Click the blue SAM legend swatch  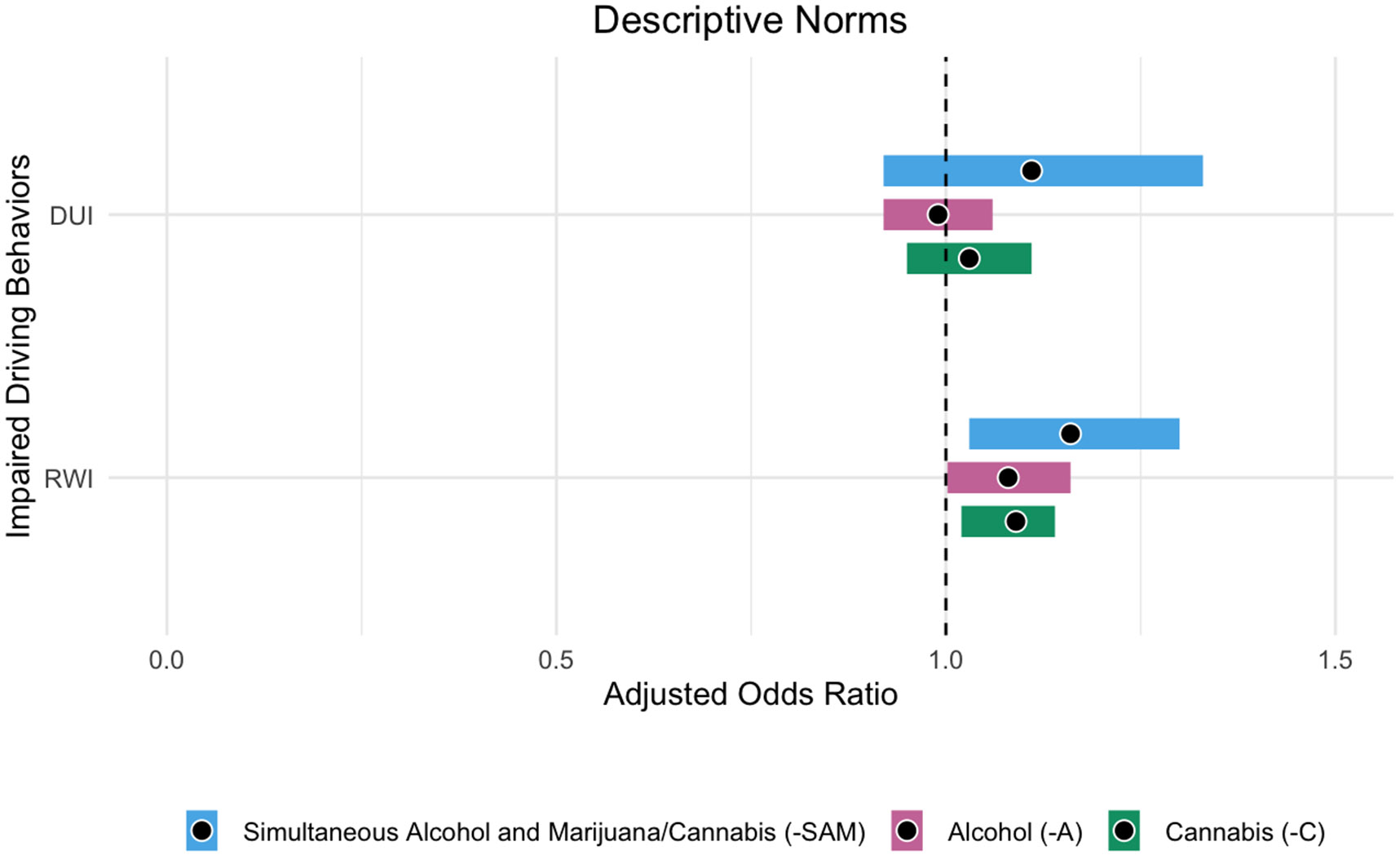(x=201, y=831)
